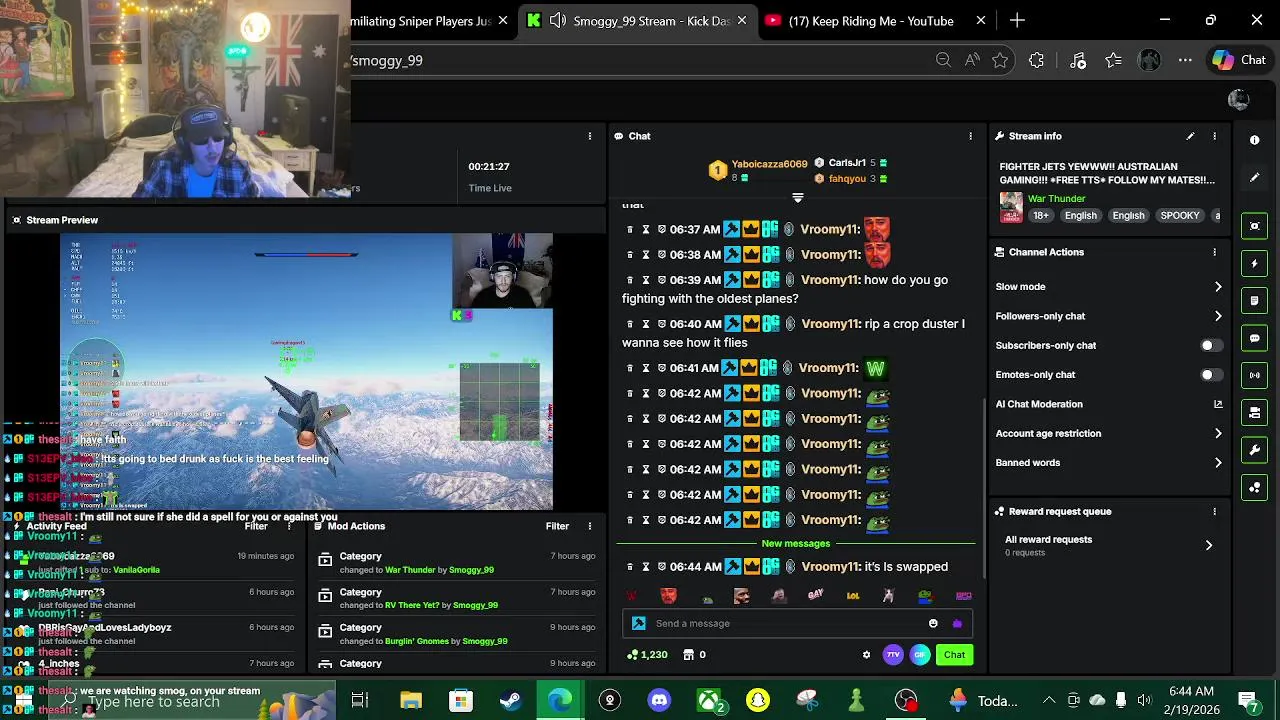The width and height of the screenshot is (1280, 720).
Task: Open Smoggy_99 link in the War Thunder mod action
Action: 471,570
